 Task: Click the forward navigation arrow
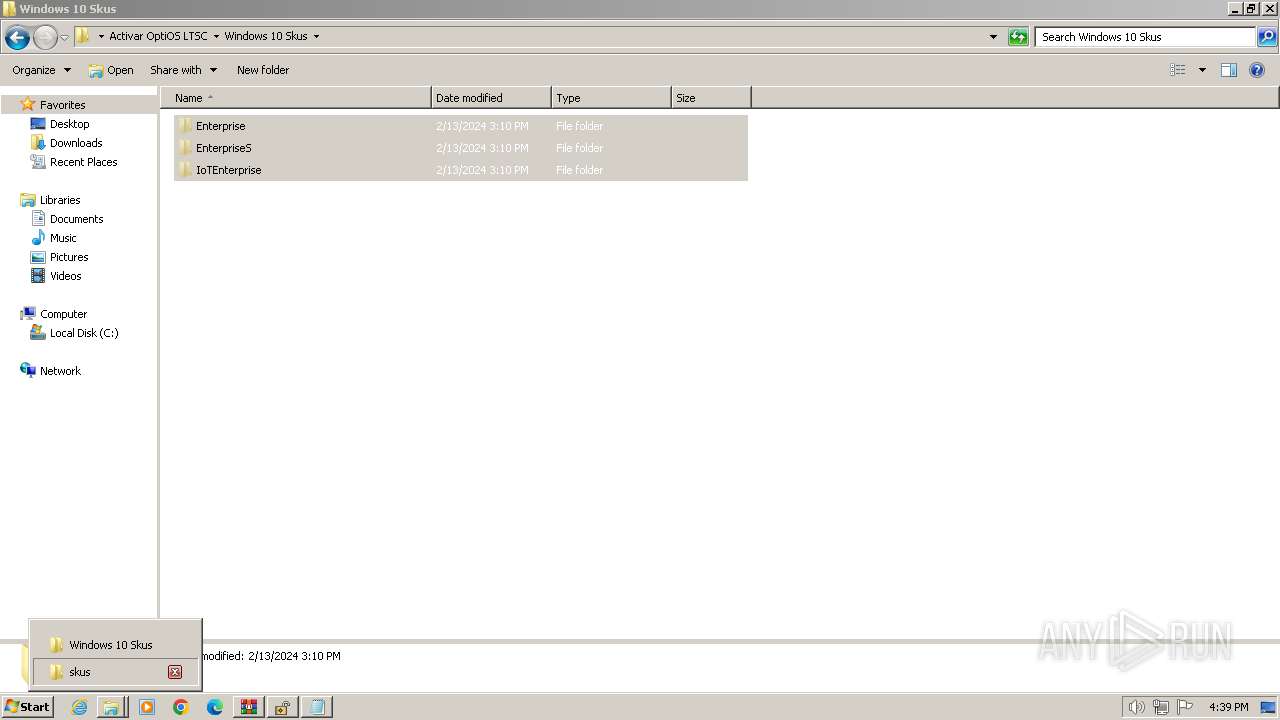click(x=45, y=38)
